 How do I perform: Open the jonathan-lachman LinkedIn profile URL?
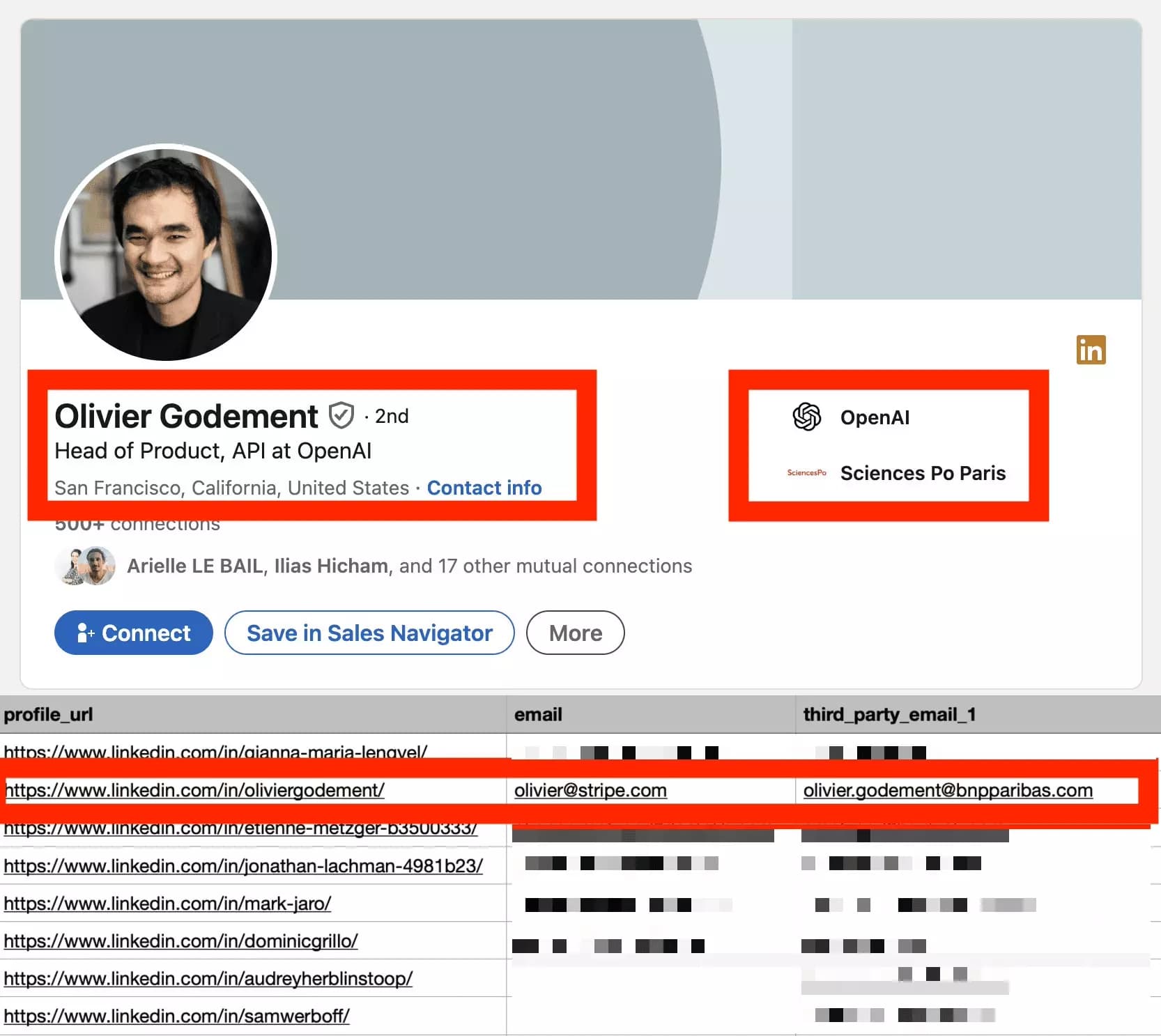tap(243, 866)
